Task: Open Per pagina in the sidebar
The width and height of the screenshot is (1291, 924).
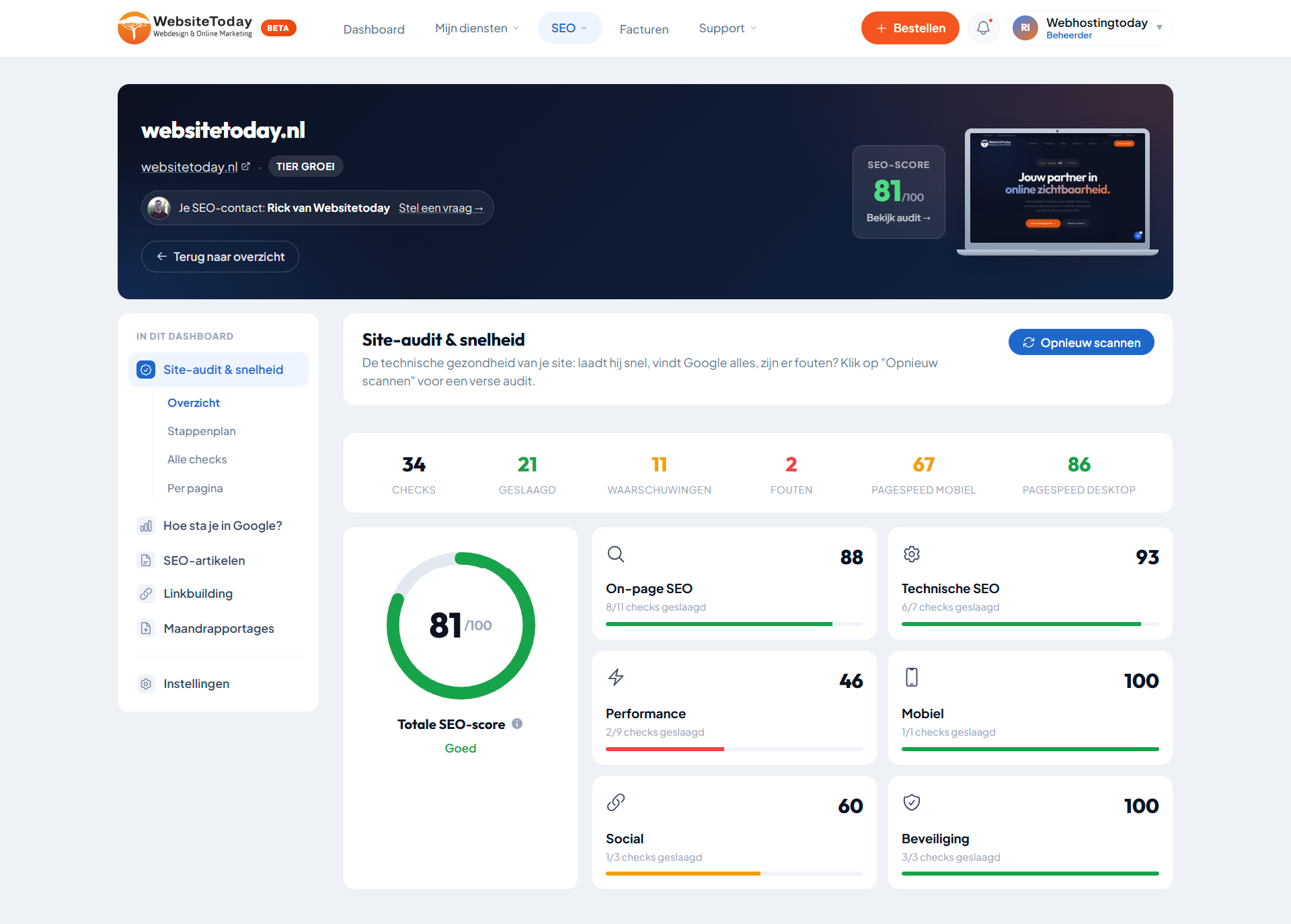Action: coord(195,488)
